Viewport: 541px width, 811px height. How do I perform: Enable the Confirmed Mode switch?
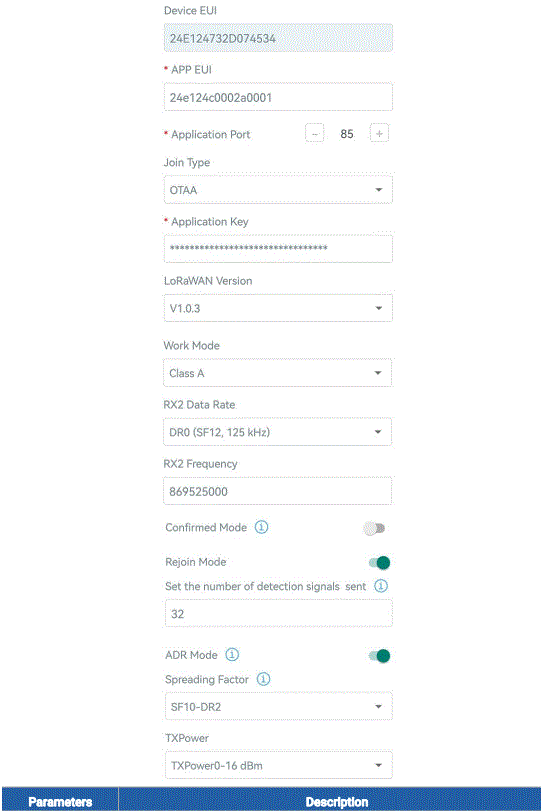374,528
